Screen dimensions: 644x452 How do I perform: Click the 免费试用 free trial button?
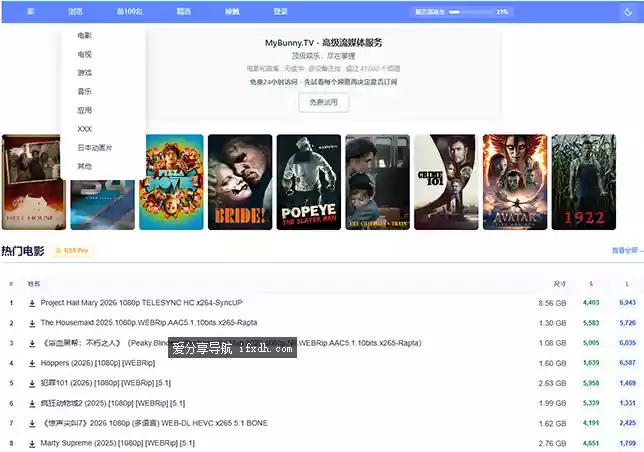tap(324, 102)
